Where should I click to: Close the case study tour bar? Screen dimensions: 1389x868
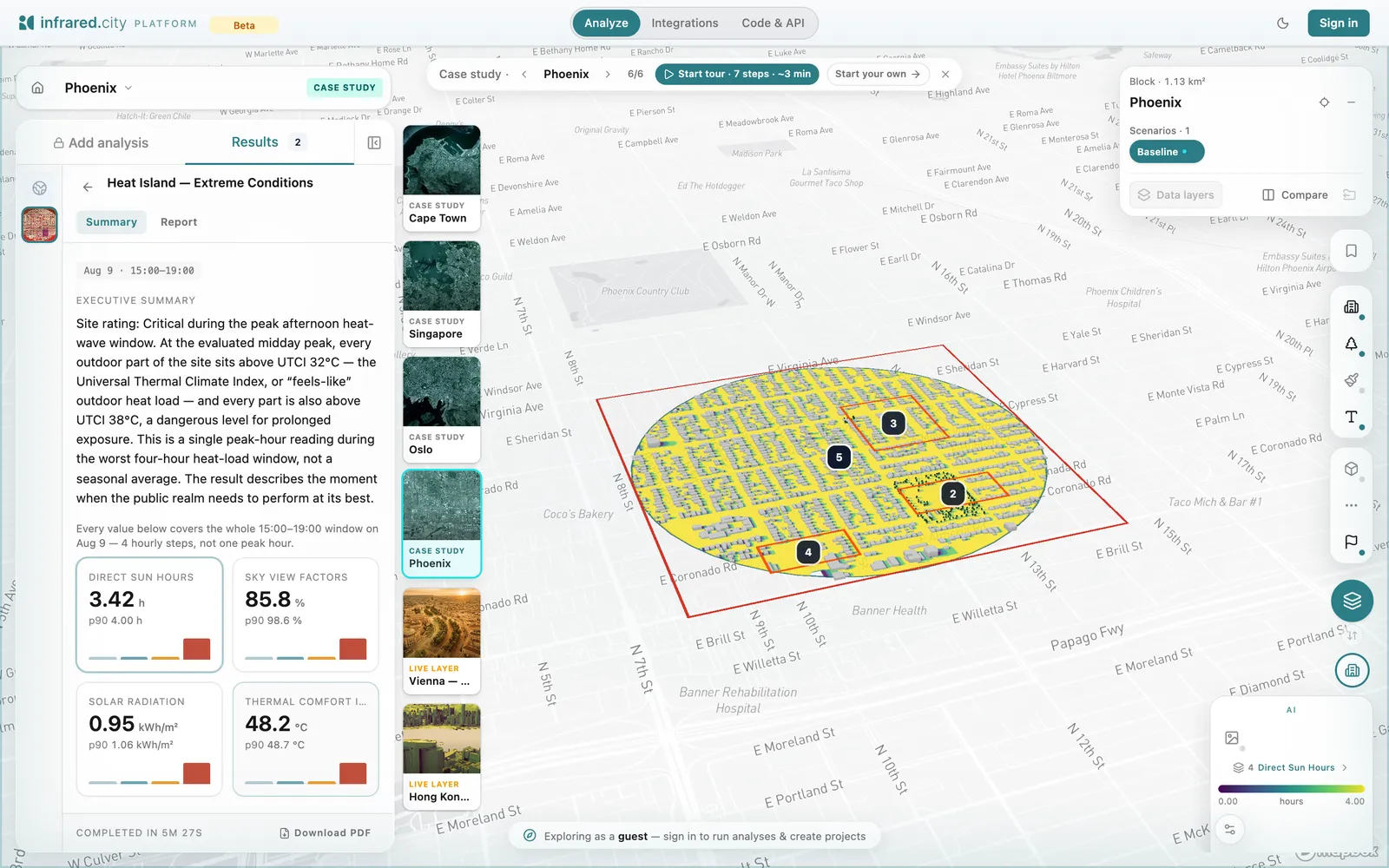[x=945, y=74]
